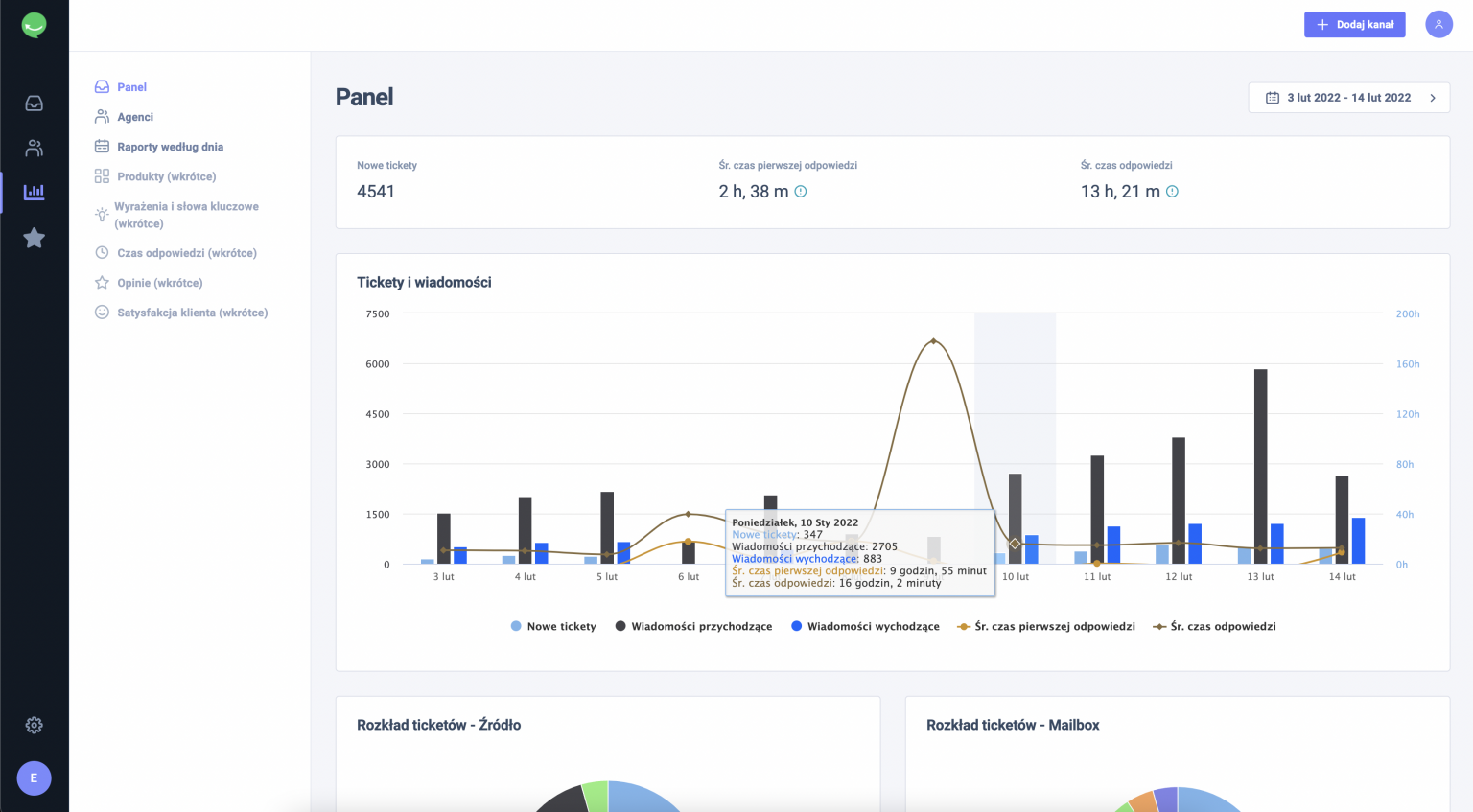
Task: Toggle Wiadomości przychodzące legend series
Action: [693, 627]
